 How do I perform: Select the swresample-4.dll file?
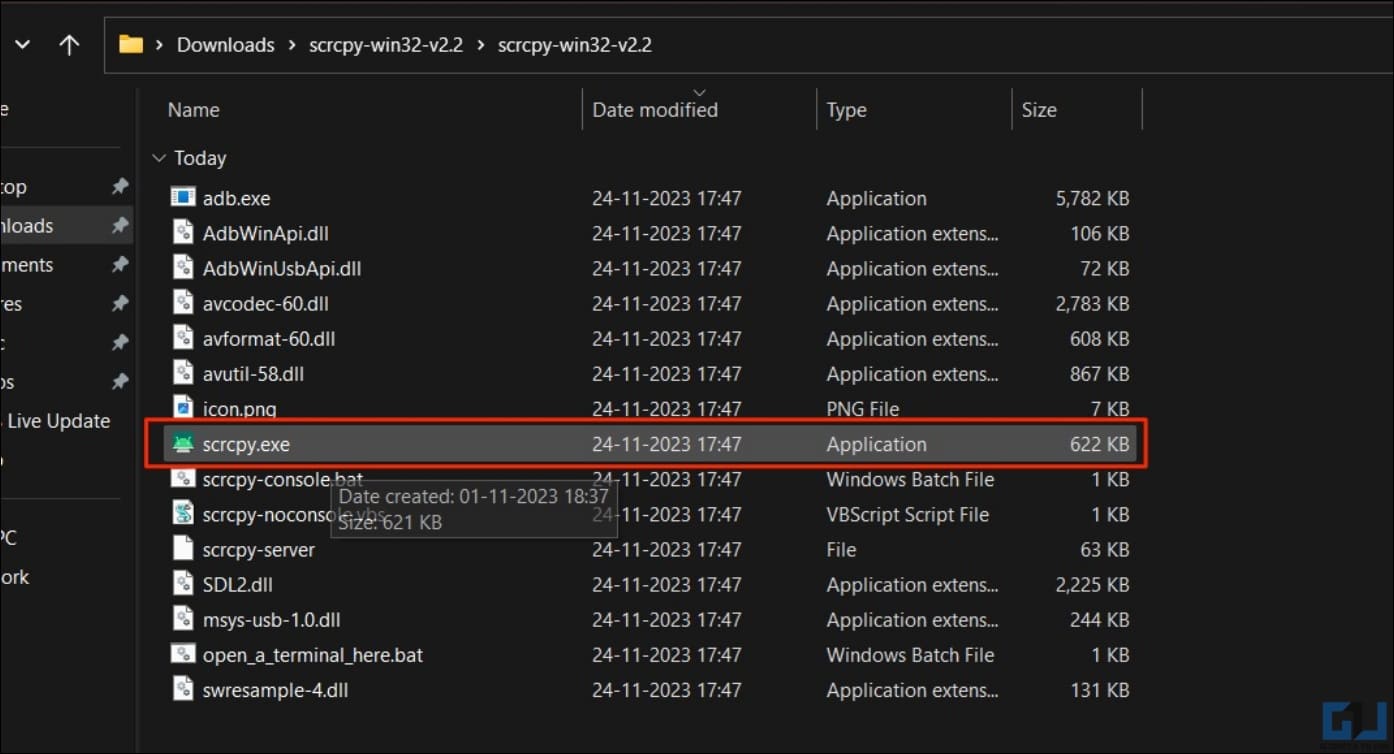[x=275, y=690]
